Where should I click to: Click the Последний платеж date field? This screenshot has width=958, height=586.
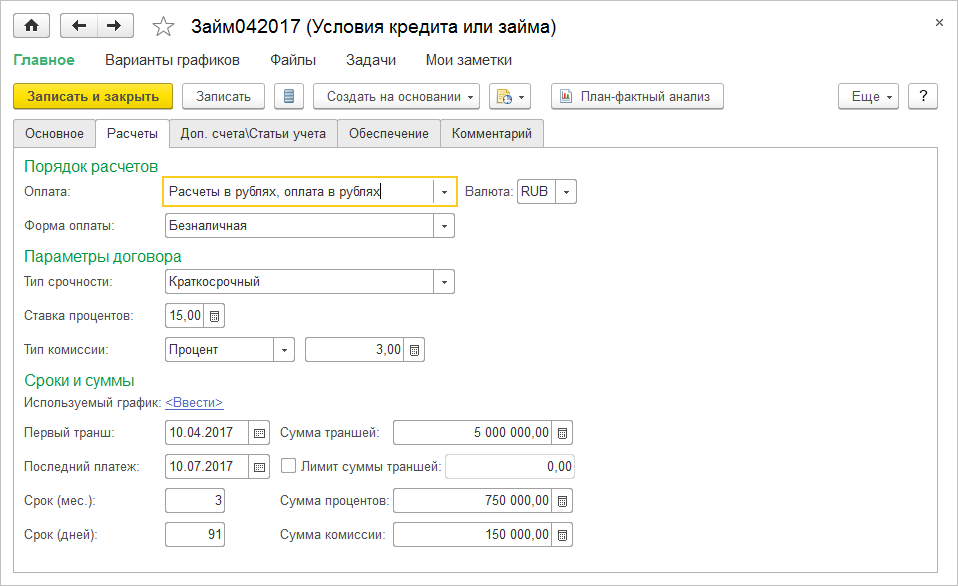[207, 467]
